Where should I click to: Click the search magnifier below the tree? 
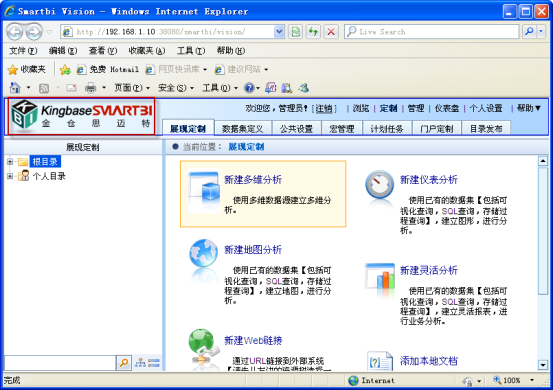(x=124, y=362)
